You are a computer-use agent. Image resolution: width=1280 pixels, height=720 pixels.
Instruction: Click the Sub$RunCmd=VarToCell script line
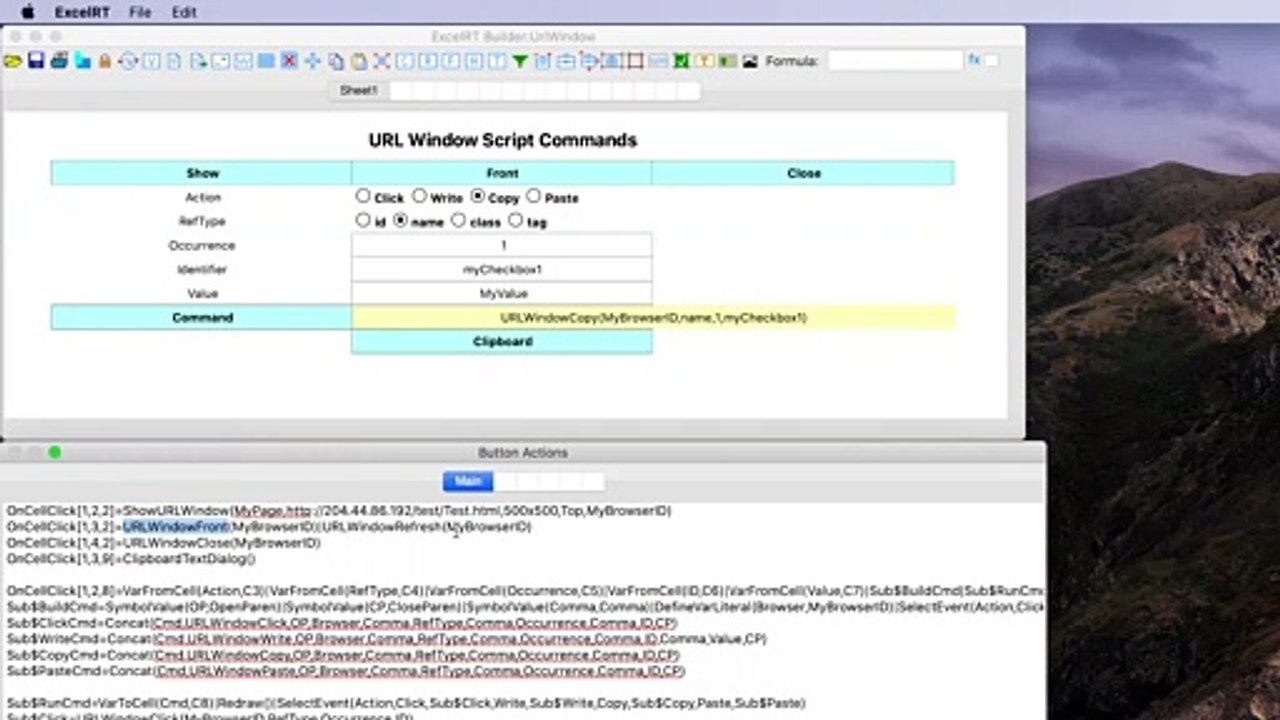[x=405, y=703]
